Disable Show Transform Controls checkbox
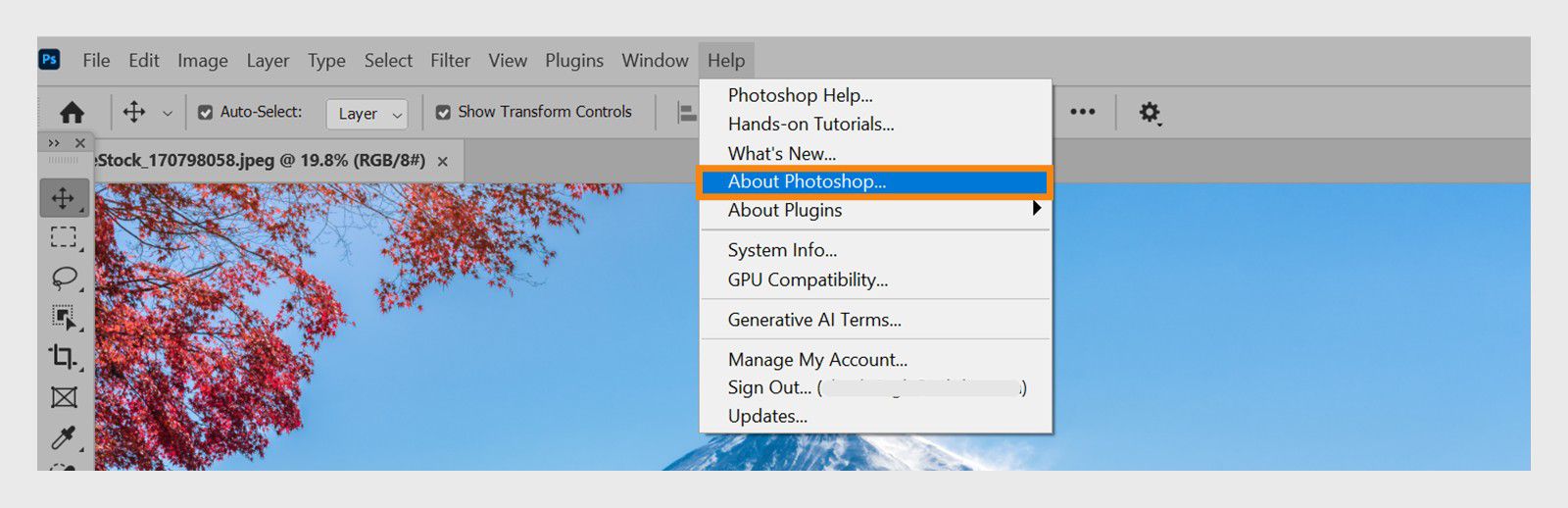 pyautogui.click(x=443, y=113)
